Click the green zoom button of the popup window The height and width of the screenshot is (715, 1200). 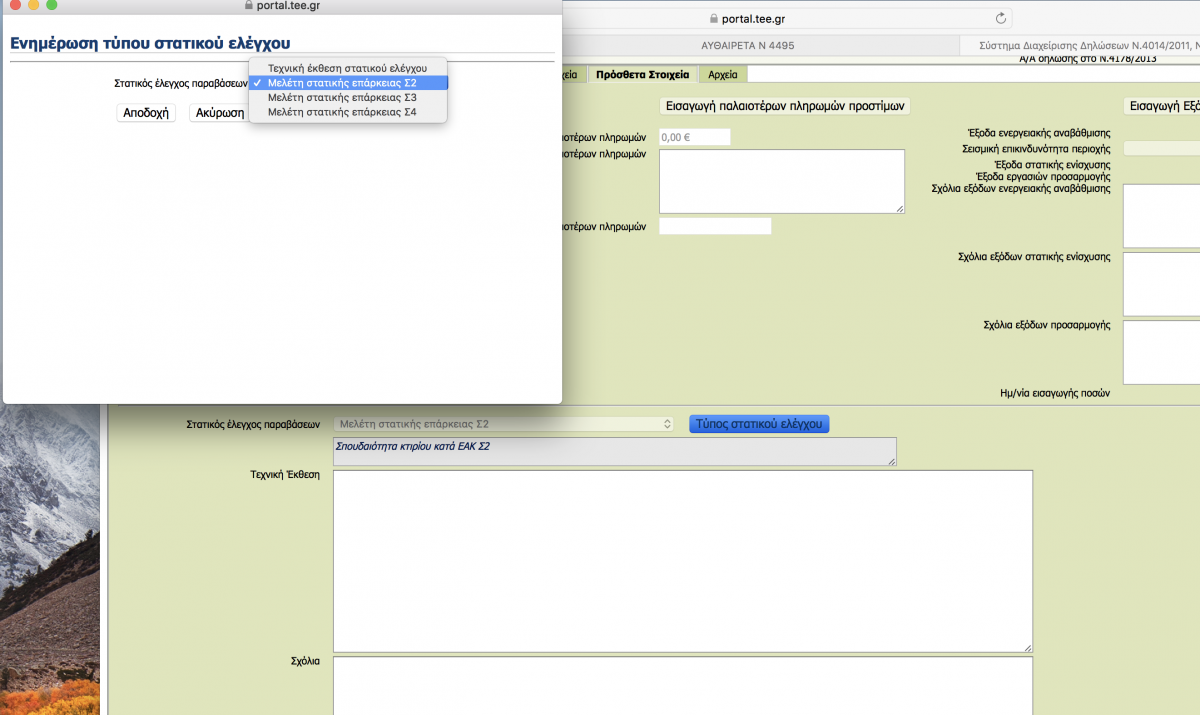click(x=52, y=5)
